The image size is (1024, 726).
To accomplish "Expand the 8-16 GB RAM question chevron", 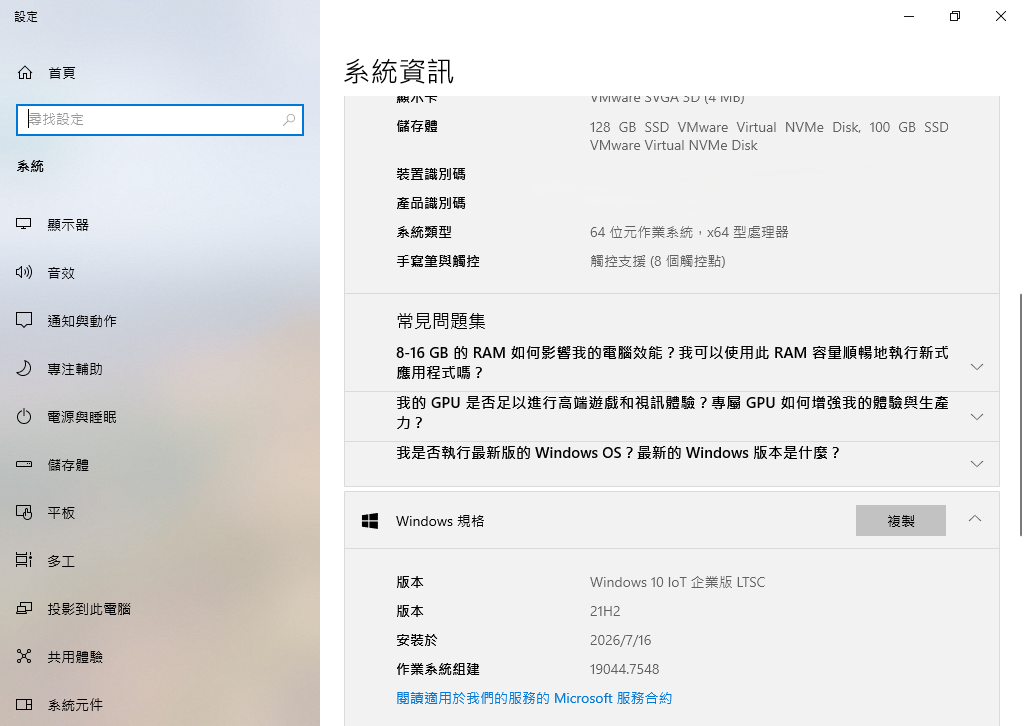I will point(977,367).
